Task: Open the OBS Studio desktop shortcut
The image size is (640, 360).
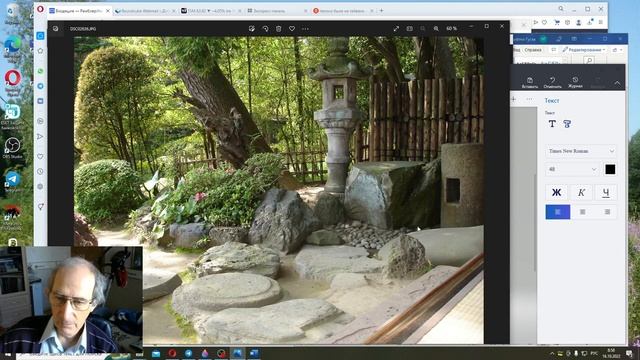Action: pos(13,148)
